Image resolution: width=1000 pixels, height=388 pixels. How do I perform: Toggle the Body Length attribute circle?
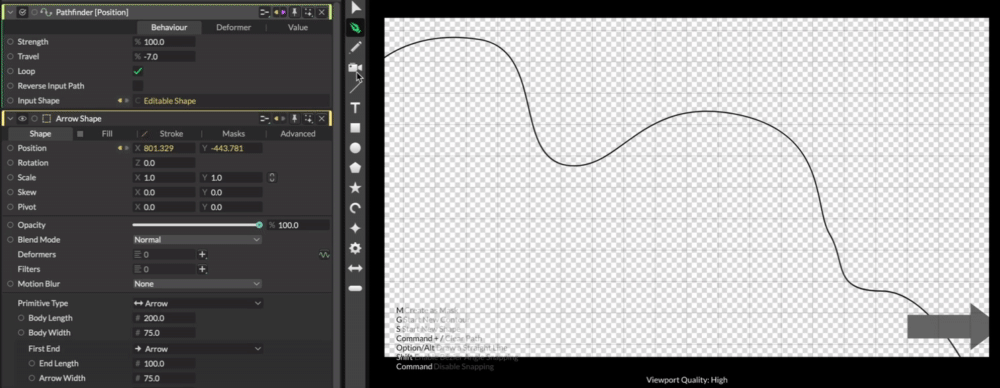tap(21, 318)
